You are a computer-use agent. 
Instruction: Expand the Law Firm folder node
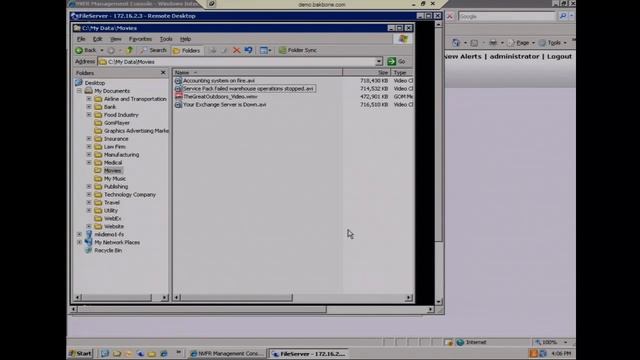pyautogui.click(x=89, y=147)
